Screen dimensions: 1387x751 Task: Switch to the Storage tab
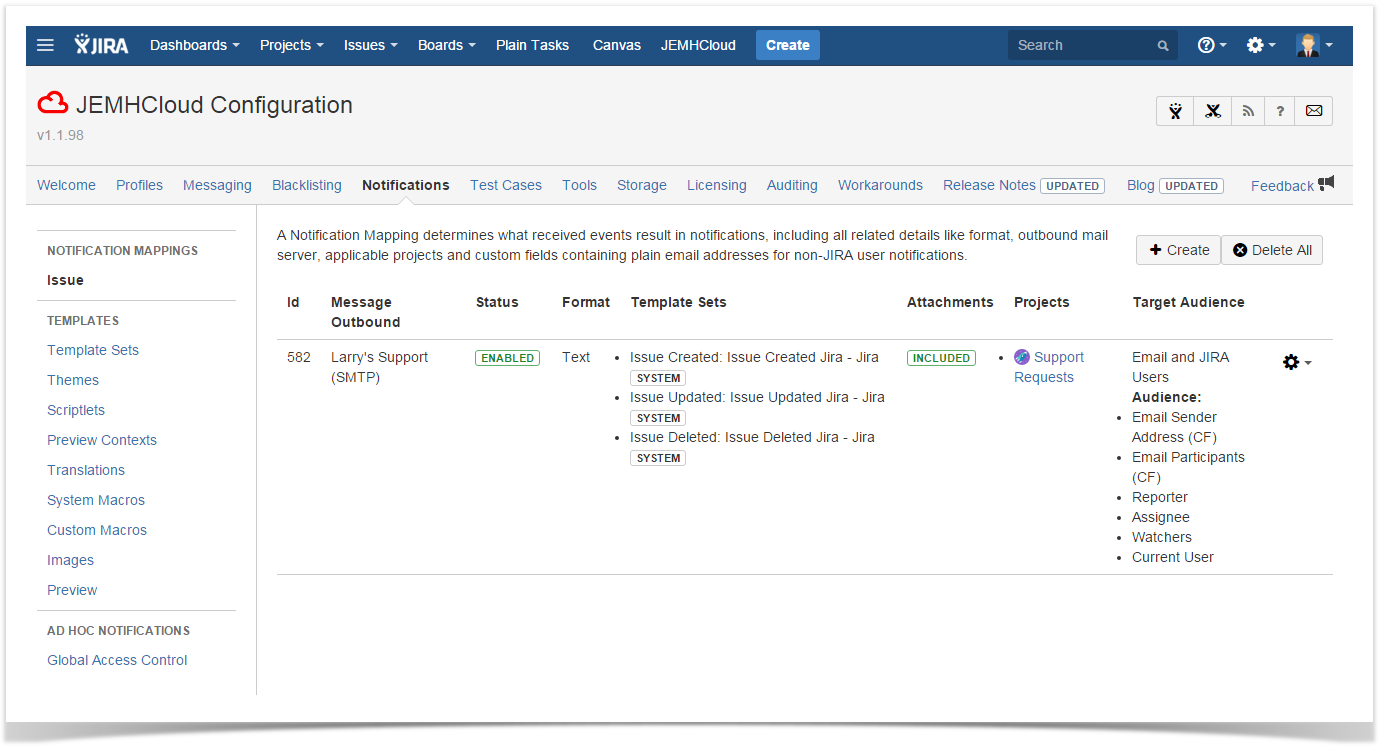point(642,185)
